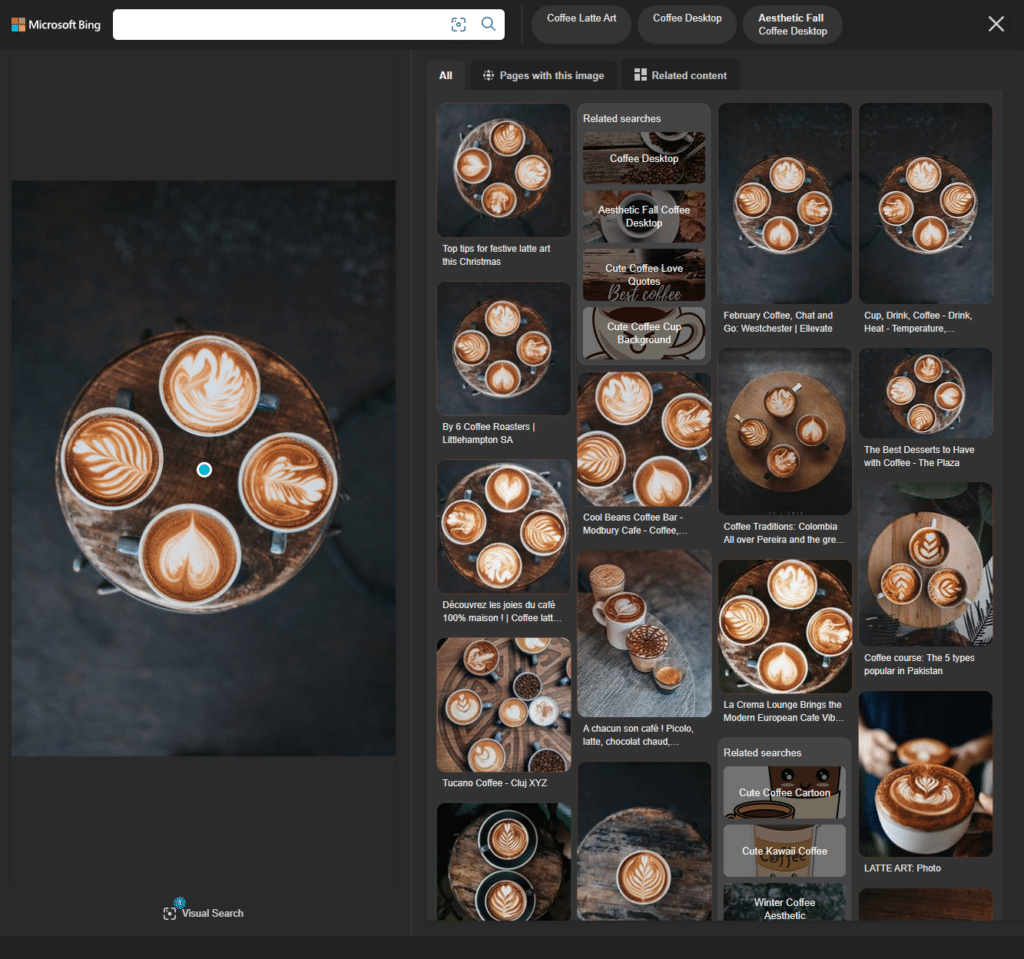1024x959 pixels.
Task: Click the Cute Kawaii Coffee related search
Action: point(784,851)
